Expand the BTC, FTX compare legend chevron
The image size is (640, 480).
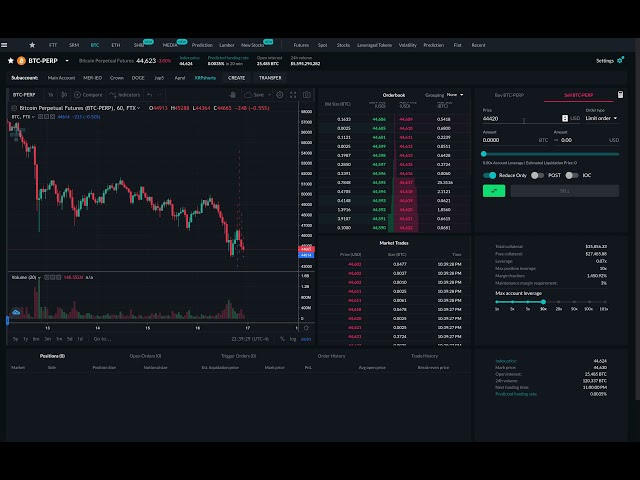33,117
